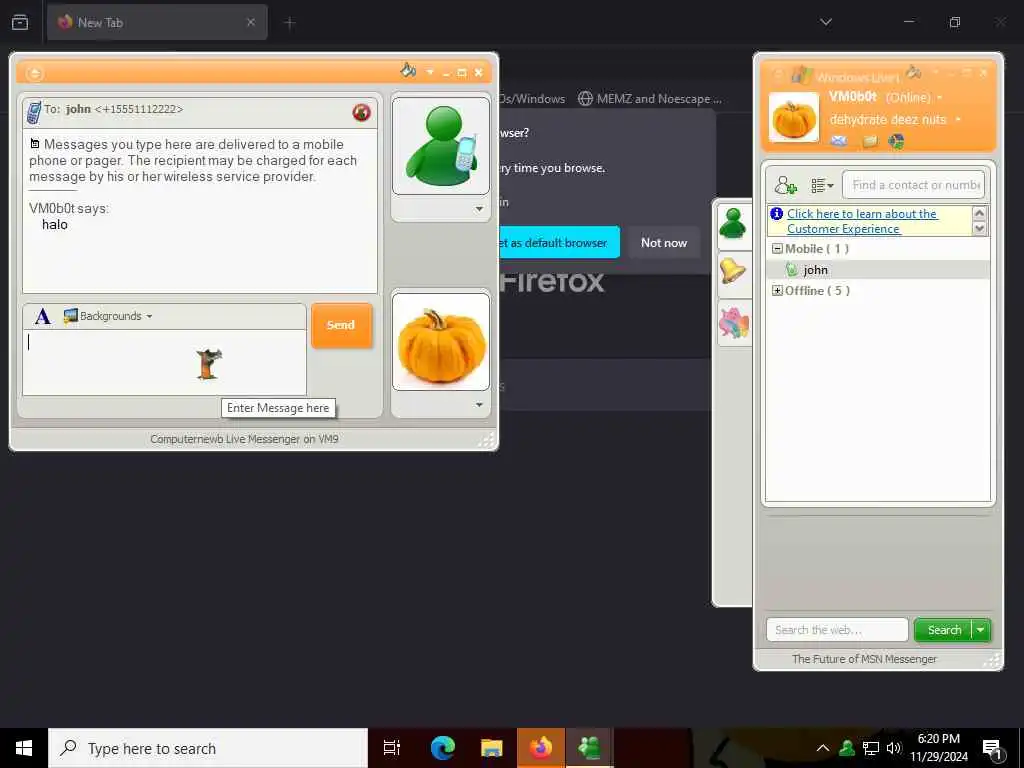Open options arrow below pumpkin picture
The height and width of the screenshot is (768, 1024).
coord(479,405)
